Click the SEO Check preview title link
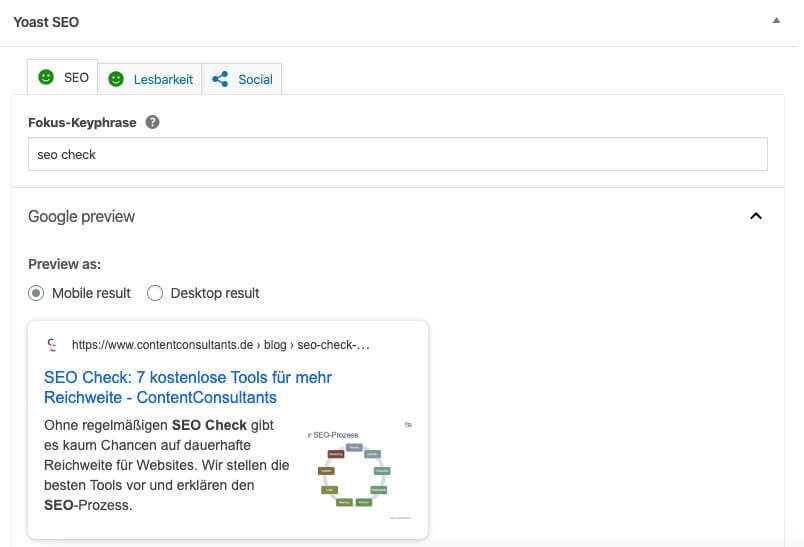The height and width of the screenshot is (547, 804). point(188,387)
